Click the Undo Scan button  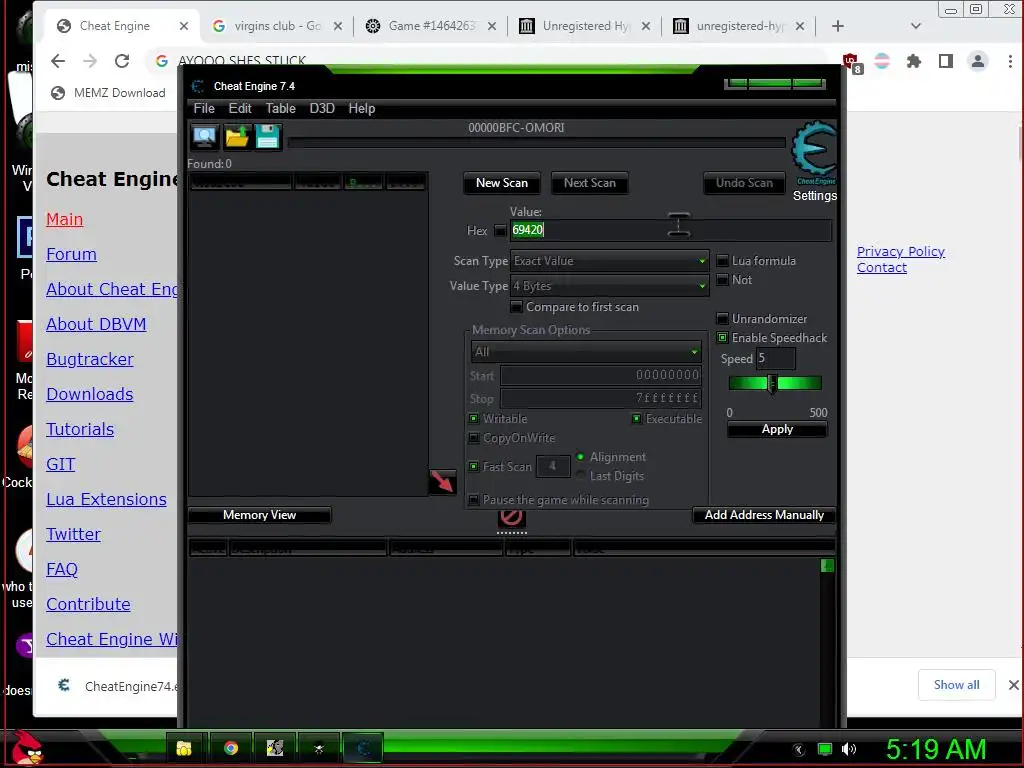point(744,183)
